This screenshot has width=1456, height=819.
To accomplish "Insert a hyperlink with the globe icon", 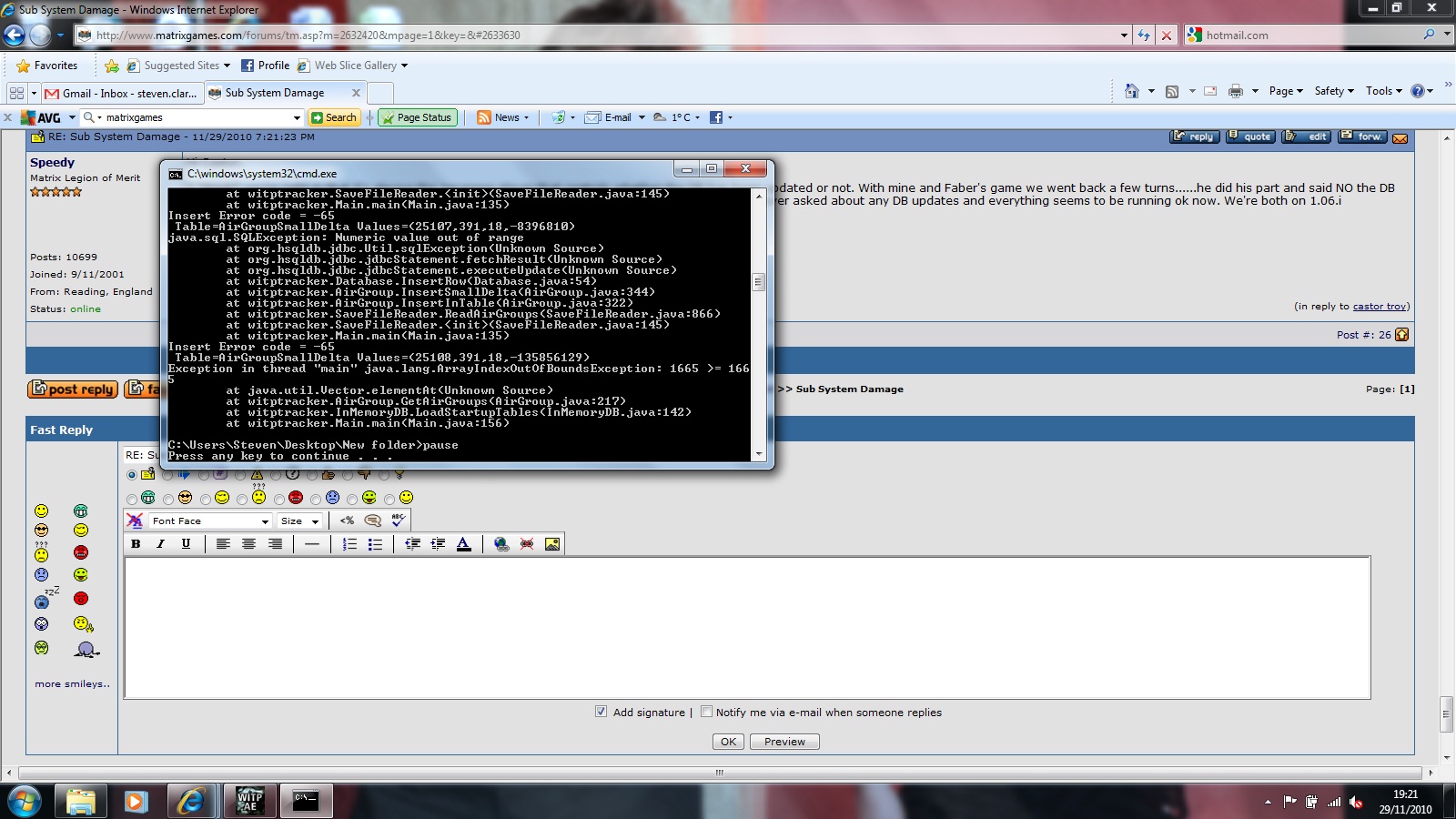I will (501, 544).
